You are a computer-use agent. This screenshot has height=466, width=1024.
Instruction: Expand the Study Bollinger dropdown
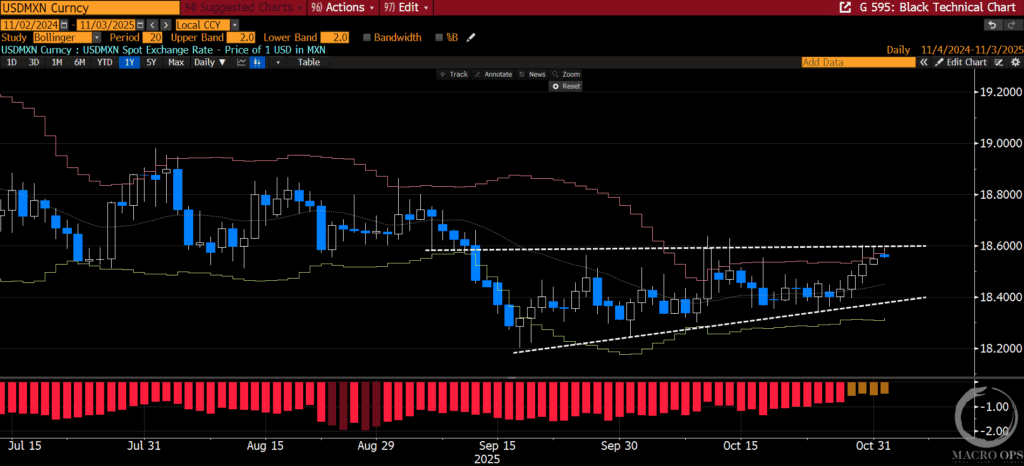97,37
